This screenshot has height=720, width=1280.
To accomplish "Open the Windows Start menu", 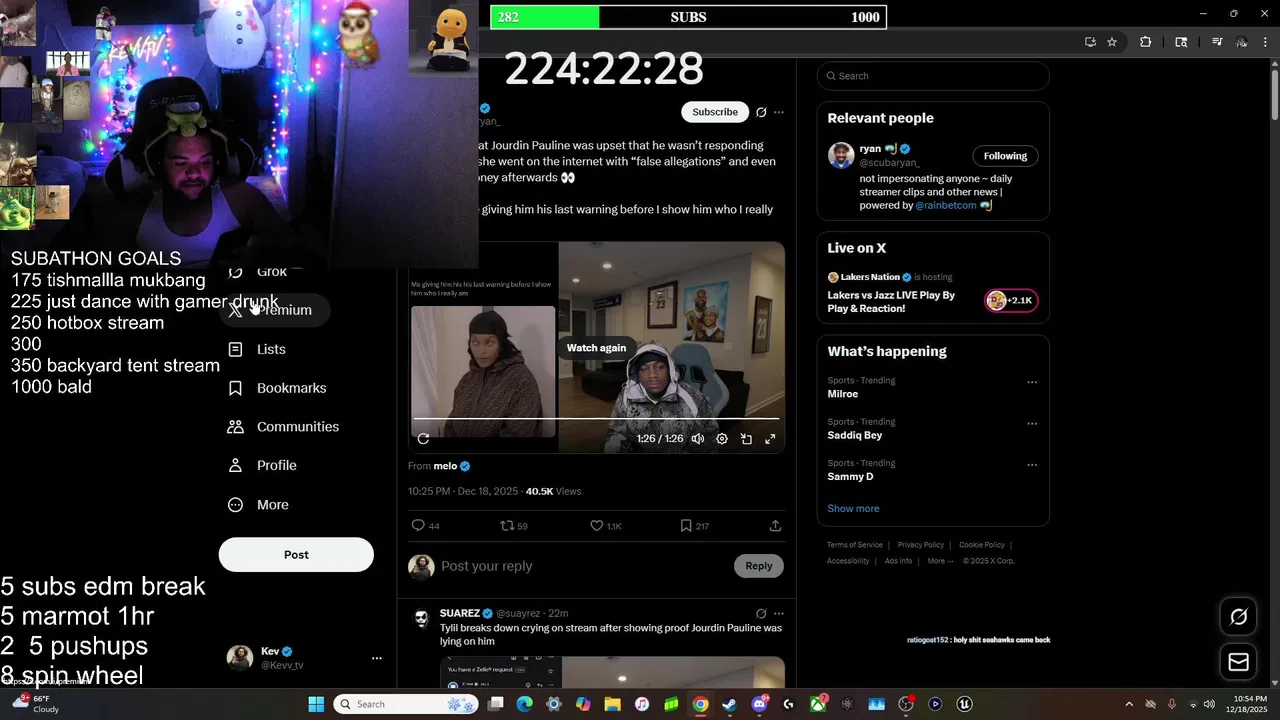I will (316, 704).
